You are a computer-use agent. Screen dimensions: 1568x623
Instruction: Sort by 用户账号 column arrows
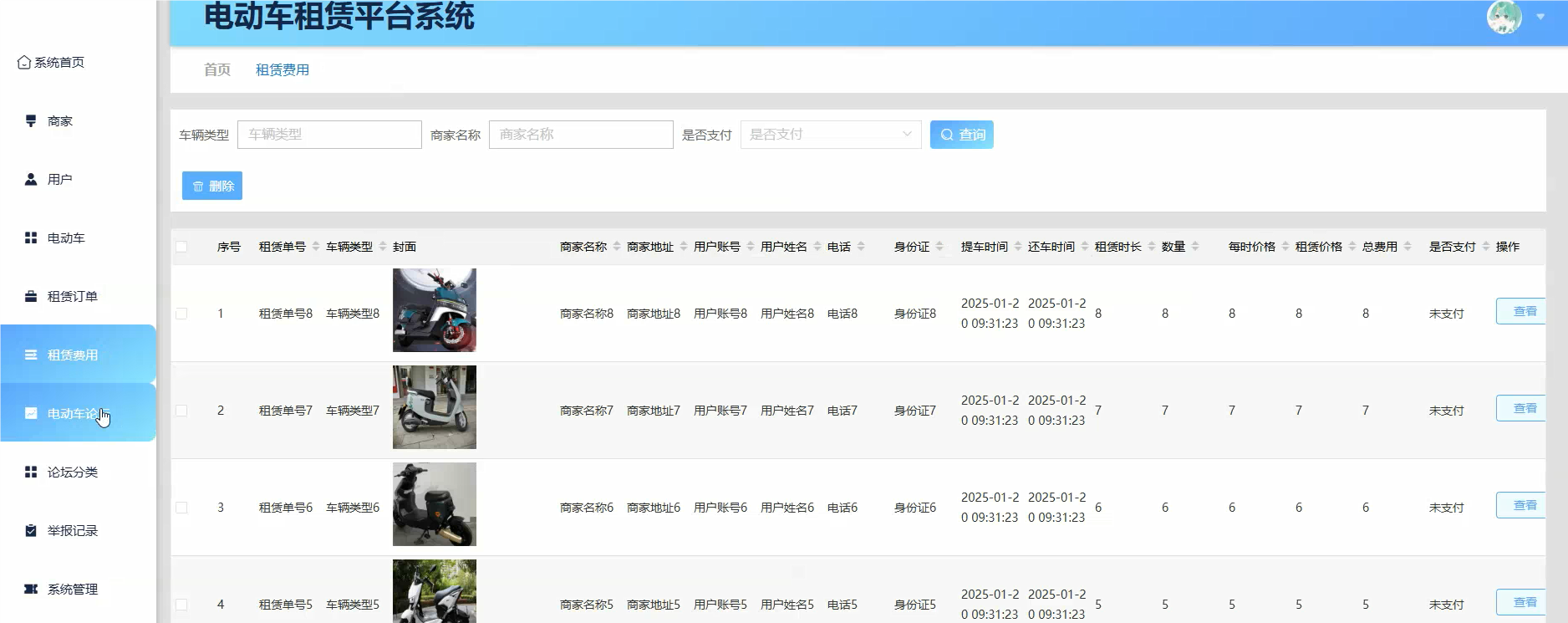[x=751, y=247]
